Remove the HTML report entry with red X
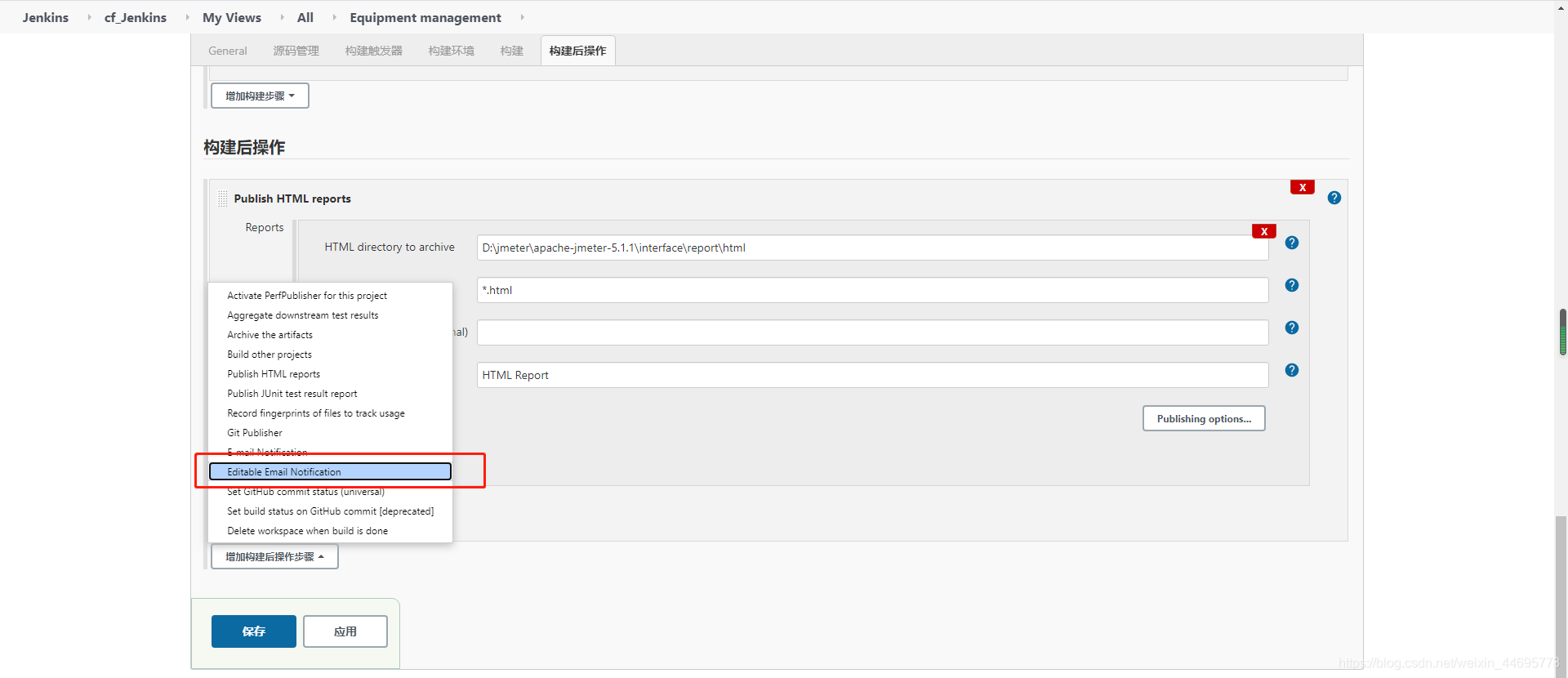 [x=1263, y=231]
